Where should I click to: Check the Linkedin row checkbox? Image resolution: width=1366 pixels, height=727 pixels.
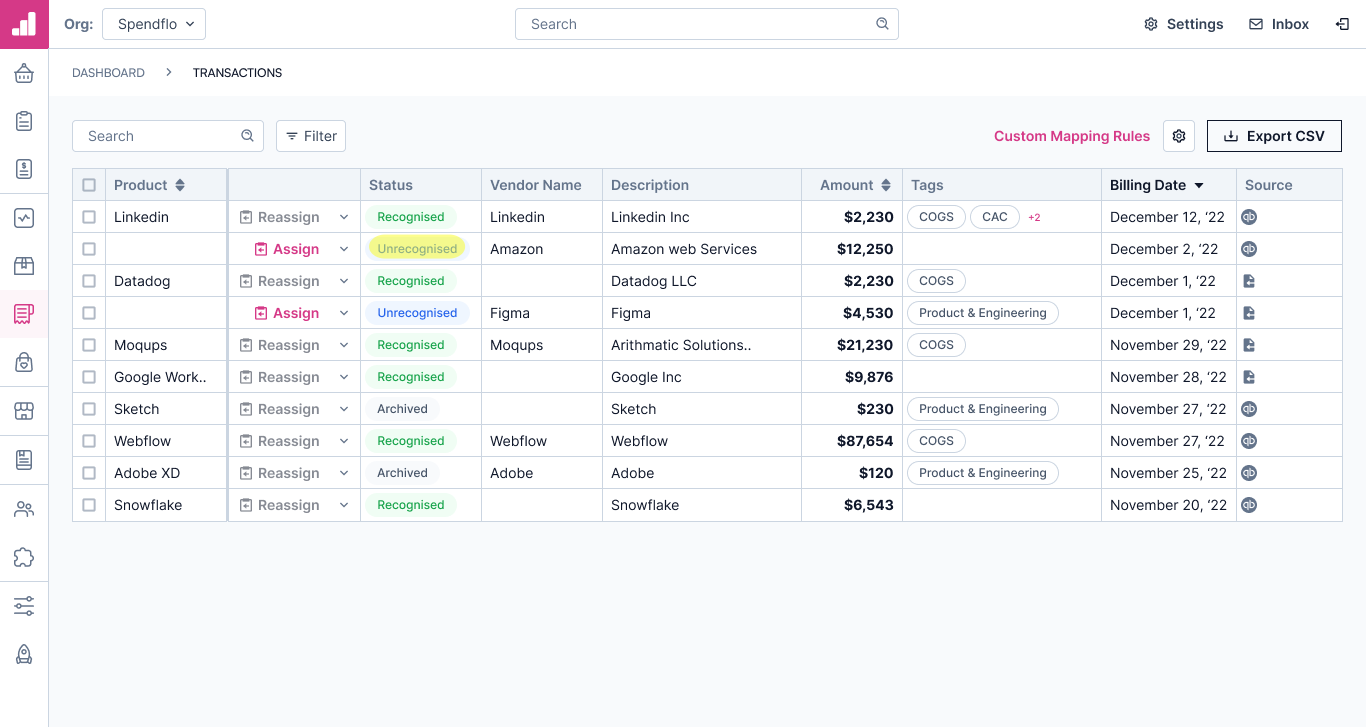click(x=89, y=217)
